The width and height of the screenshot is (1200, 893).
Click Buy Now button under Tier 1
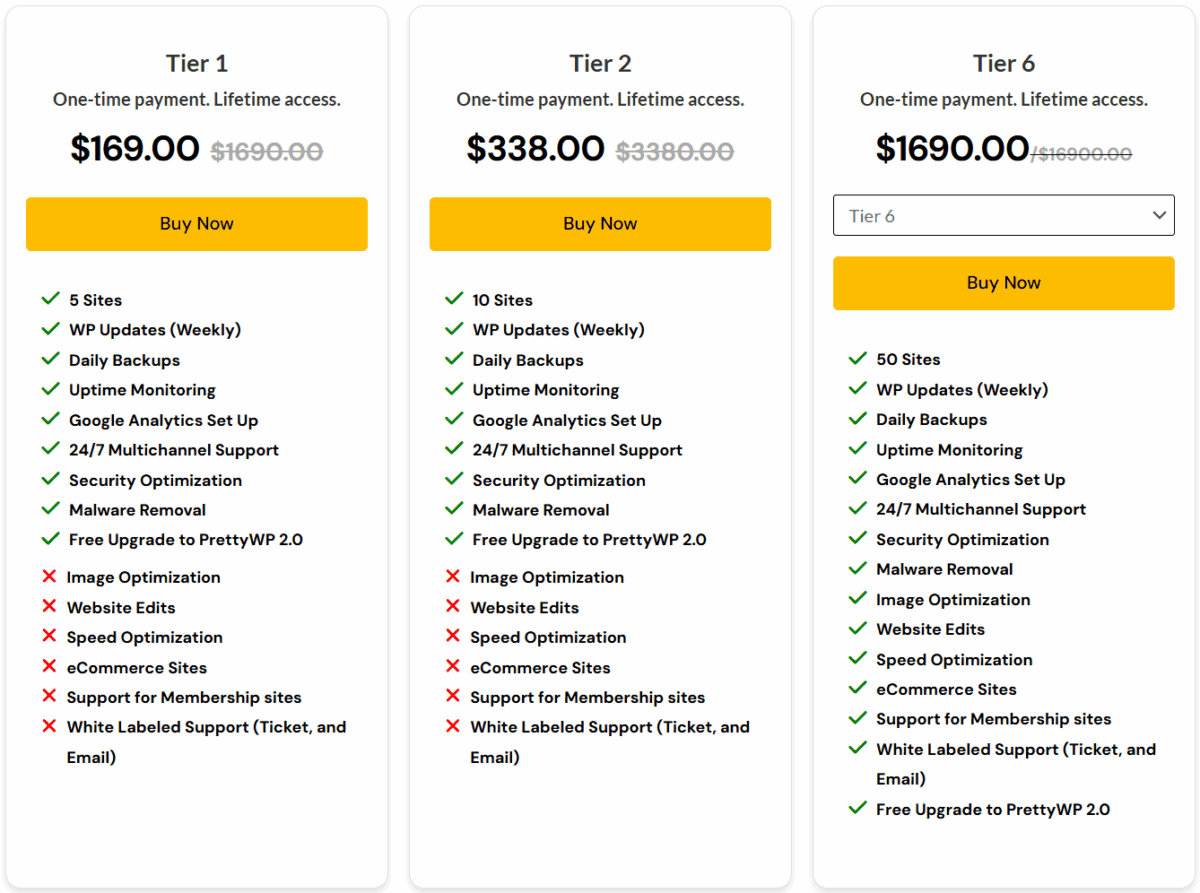tap(196, 224)
